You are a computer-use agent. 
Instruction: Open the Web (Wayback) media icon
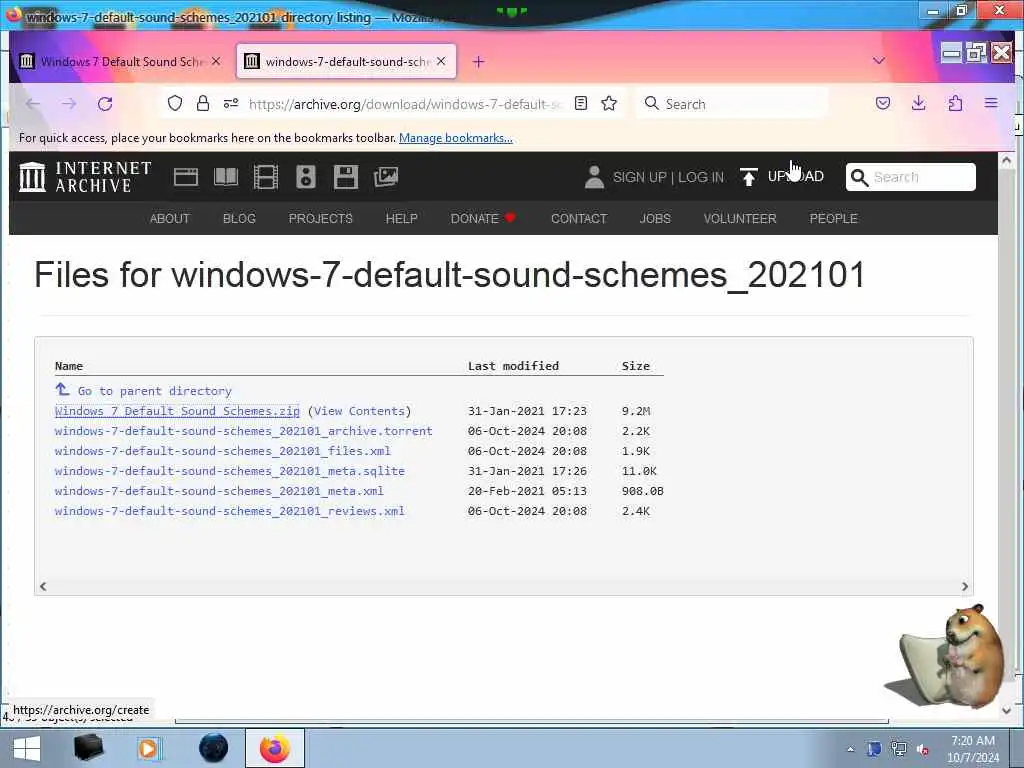(185, 177)
